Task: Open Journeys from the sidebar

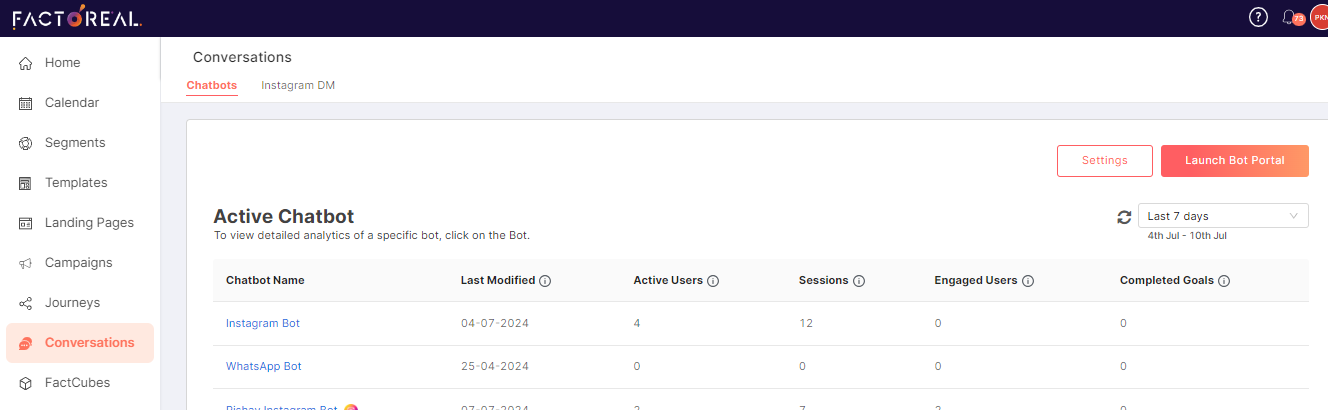Action: coord(80,303)
